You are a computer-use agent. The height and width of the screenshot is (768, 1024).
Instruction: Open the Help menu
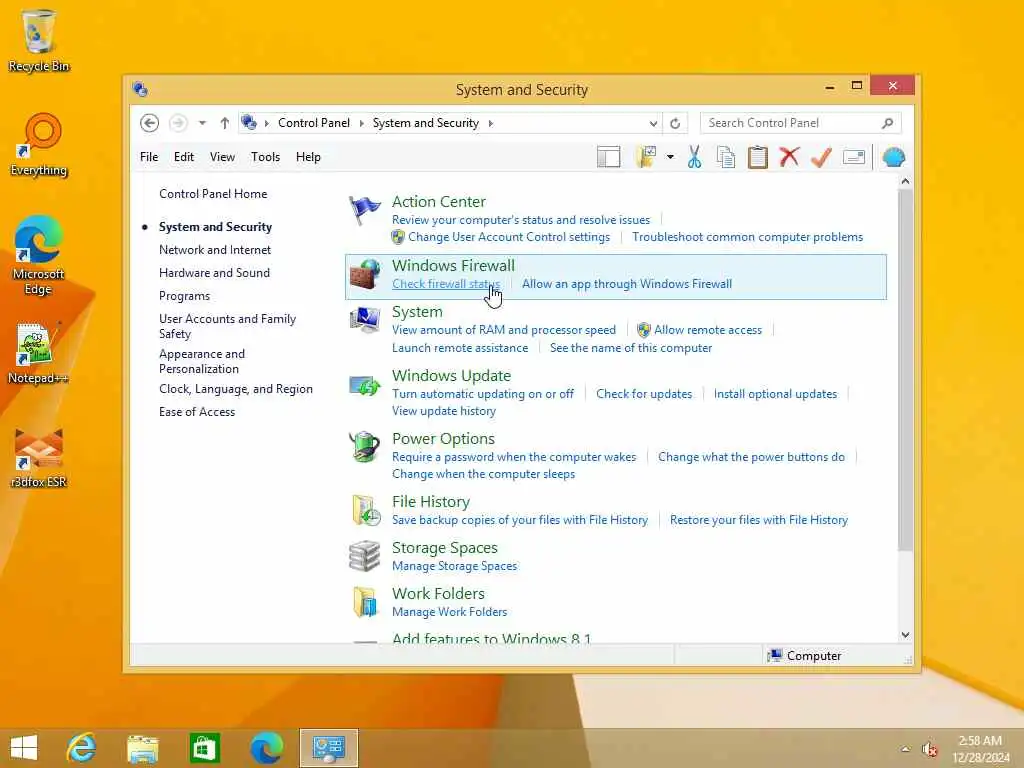308,157
